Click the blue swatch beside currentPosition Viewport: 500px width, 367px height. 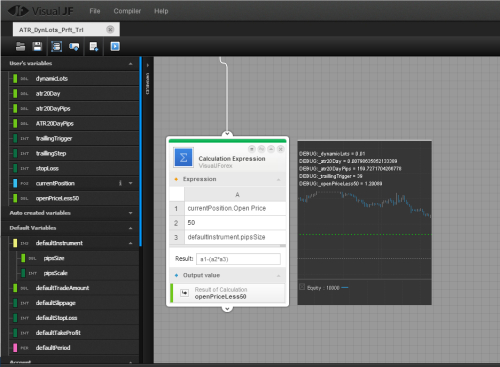point(15,183)
